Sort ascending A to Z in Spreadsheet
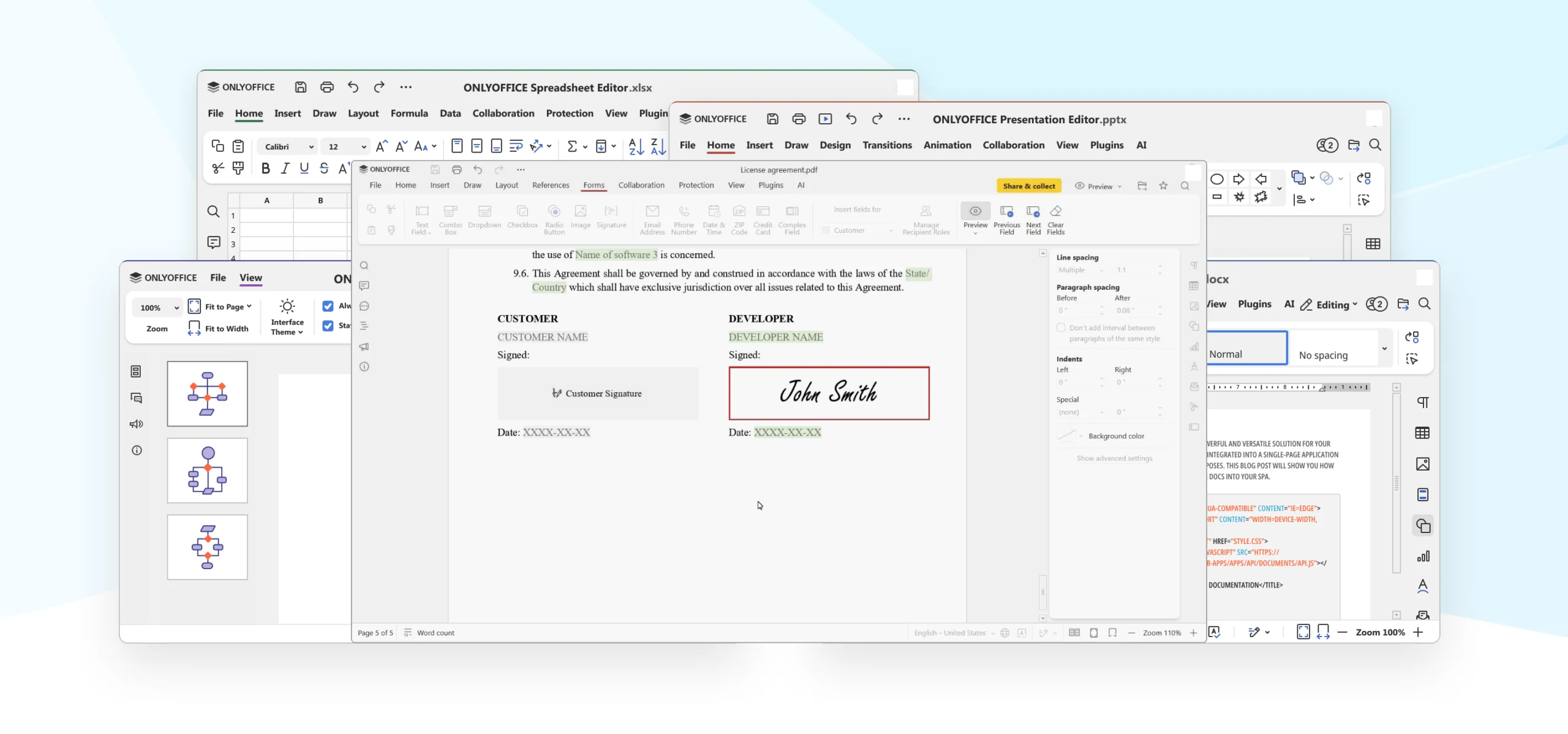The height and width of the screenshot is (734, 1568). (636, 146)
